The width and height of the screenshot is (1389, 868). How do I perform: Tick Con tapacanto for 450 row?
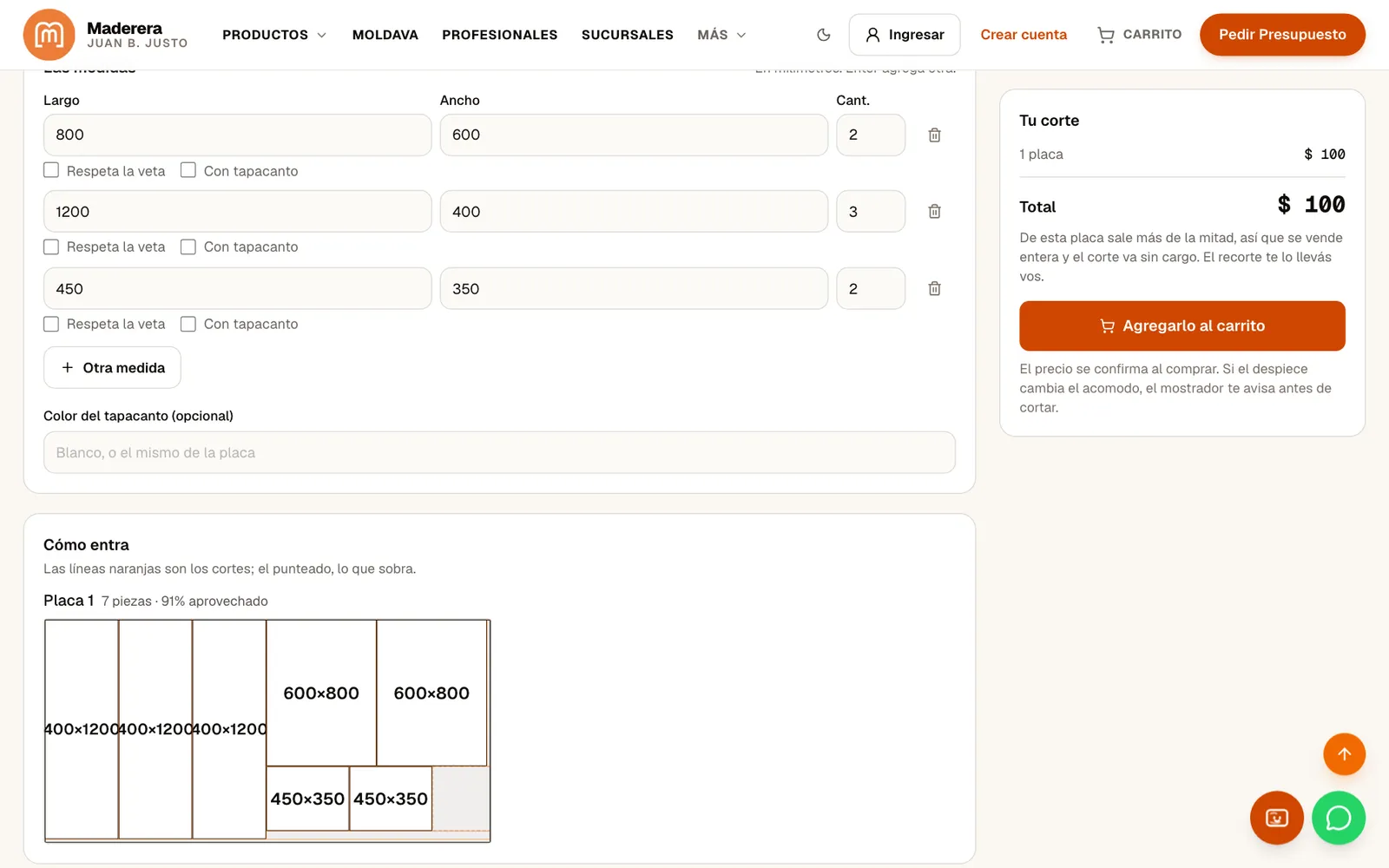pyautogui.click(x=188, y=324)
